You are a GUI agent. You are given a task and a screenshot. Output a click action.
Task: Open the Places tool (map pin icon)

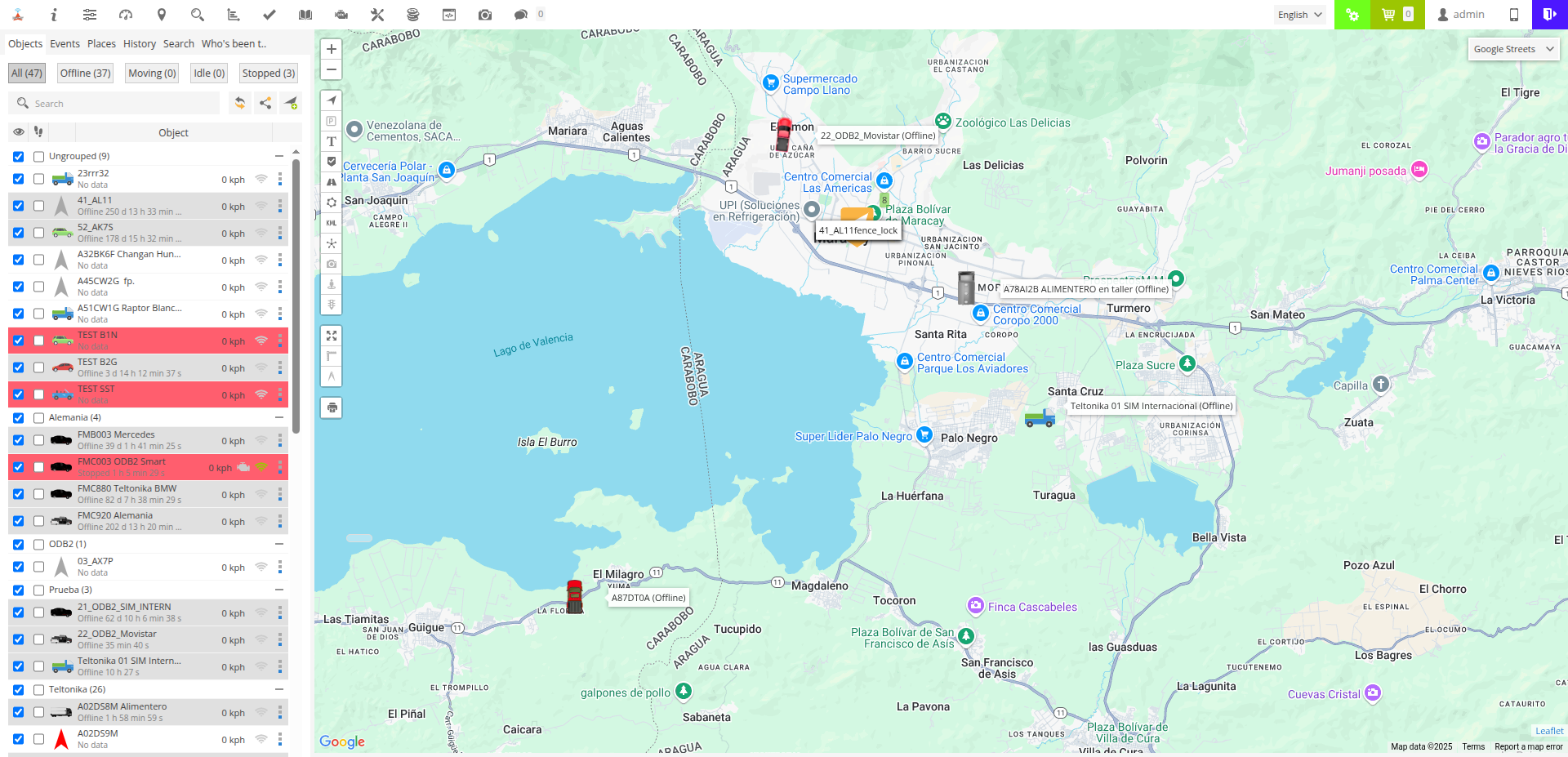point(162,15)
